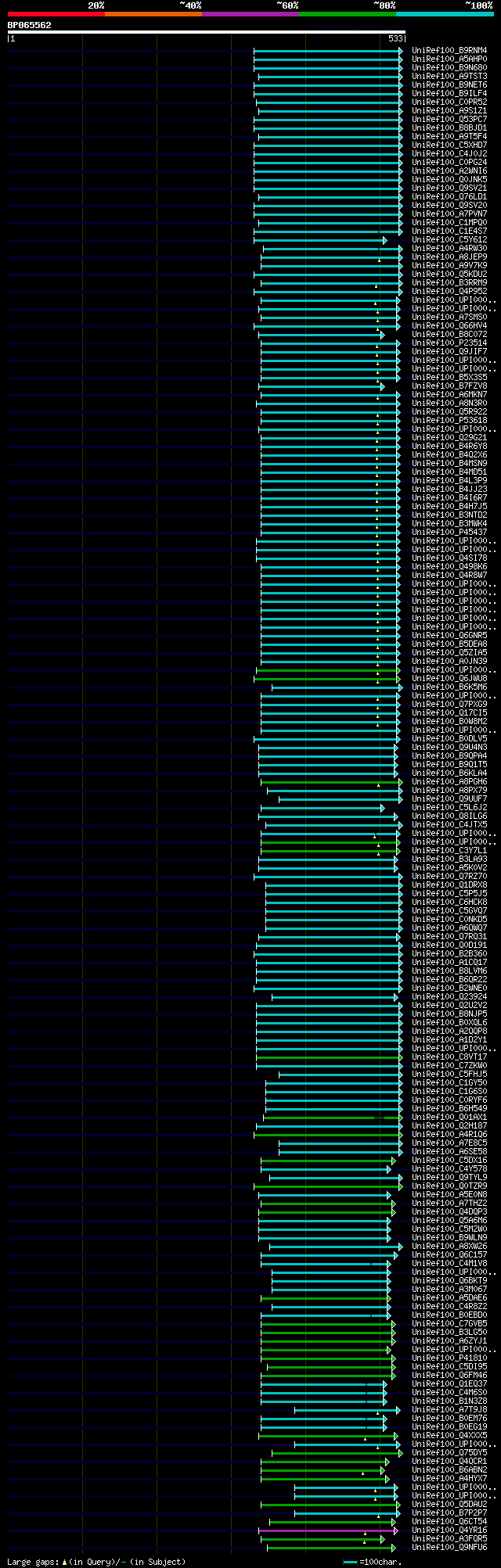The height and width of the screenshot is (1568, 501).
Task: Open hit UniRef100_A9TST3
Action: click(x=449, y=77)
